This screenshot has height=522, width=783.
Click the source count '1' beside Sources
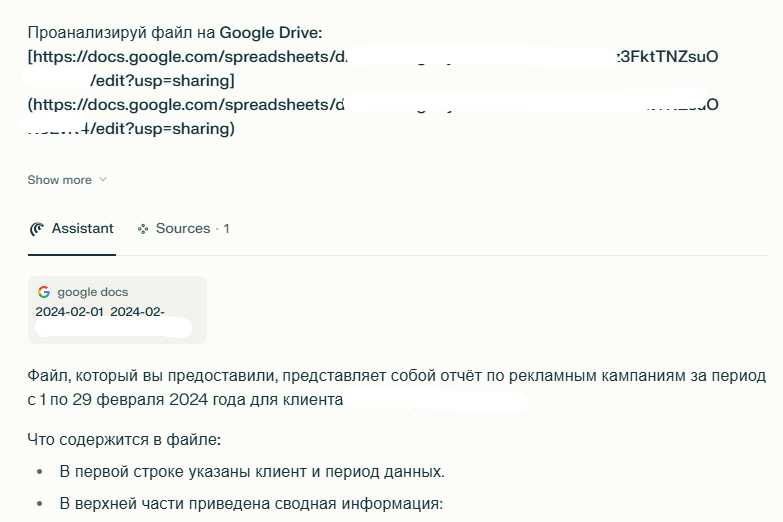tap(226, 229)
